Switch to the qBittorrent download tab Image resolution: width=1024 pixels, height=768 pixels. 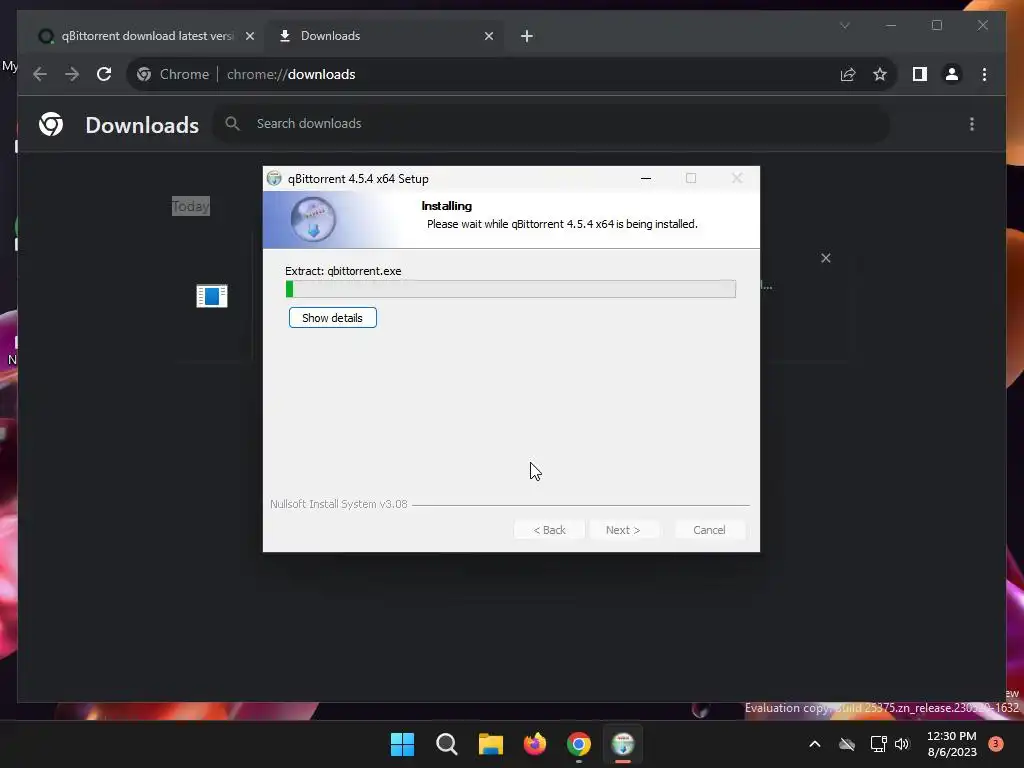tap(146, 36)
